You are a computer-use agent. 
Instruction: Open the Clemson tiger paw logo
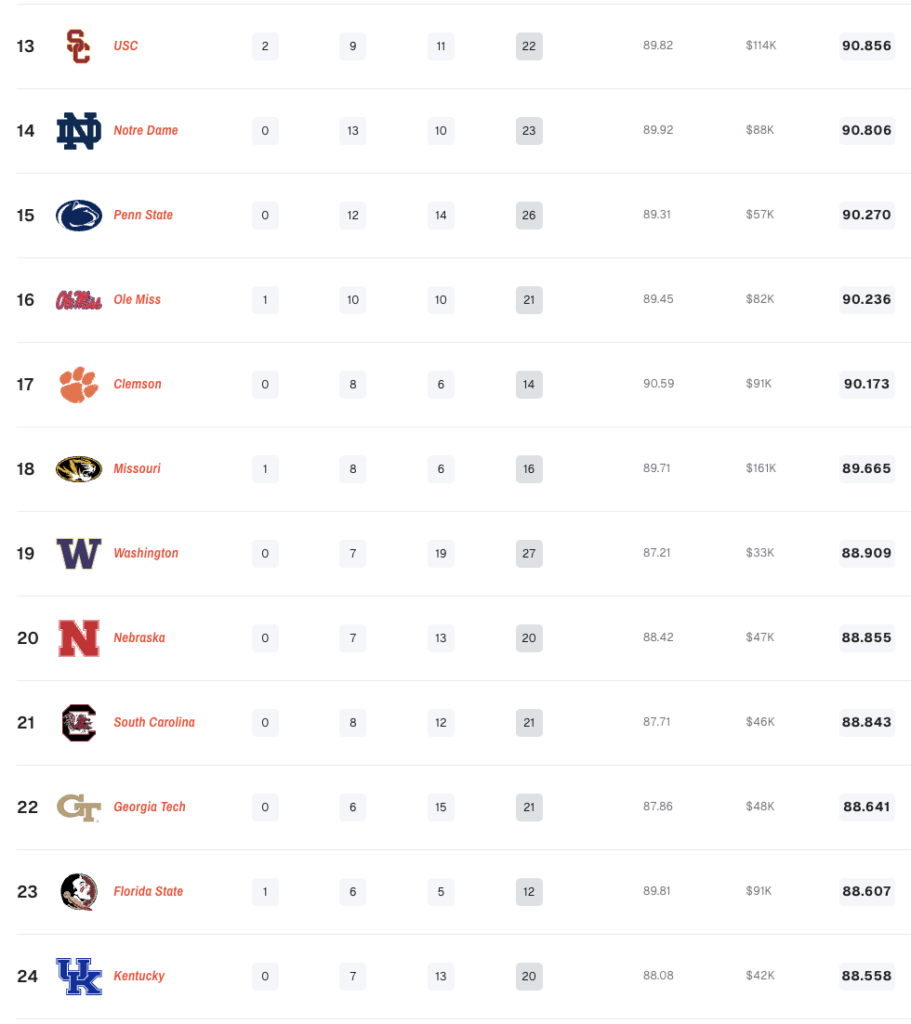point(78,384)
